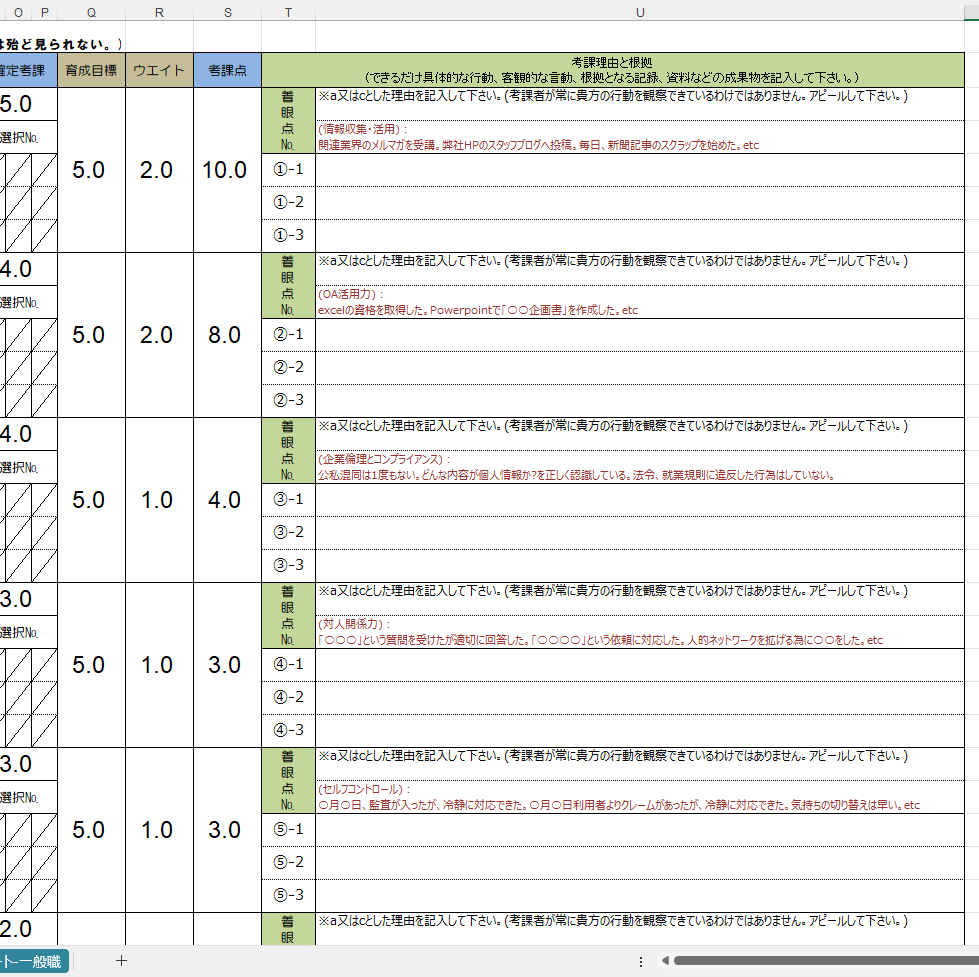Viewport: 979px width, 977px height.
Task: Click the horizontal scrollbar's left arrow
Action: click(x=665, y=961)
